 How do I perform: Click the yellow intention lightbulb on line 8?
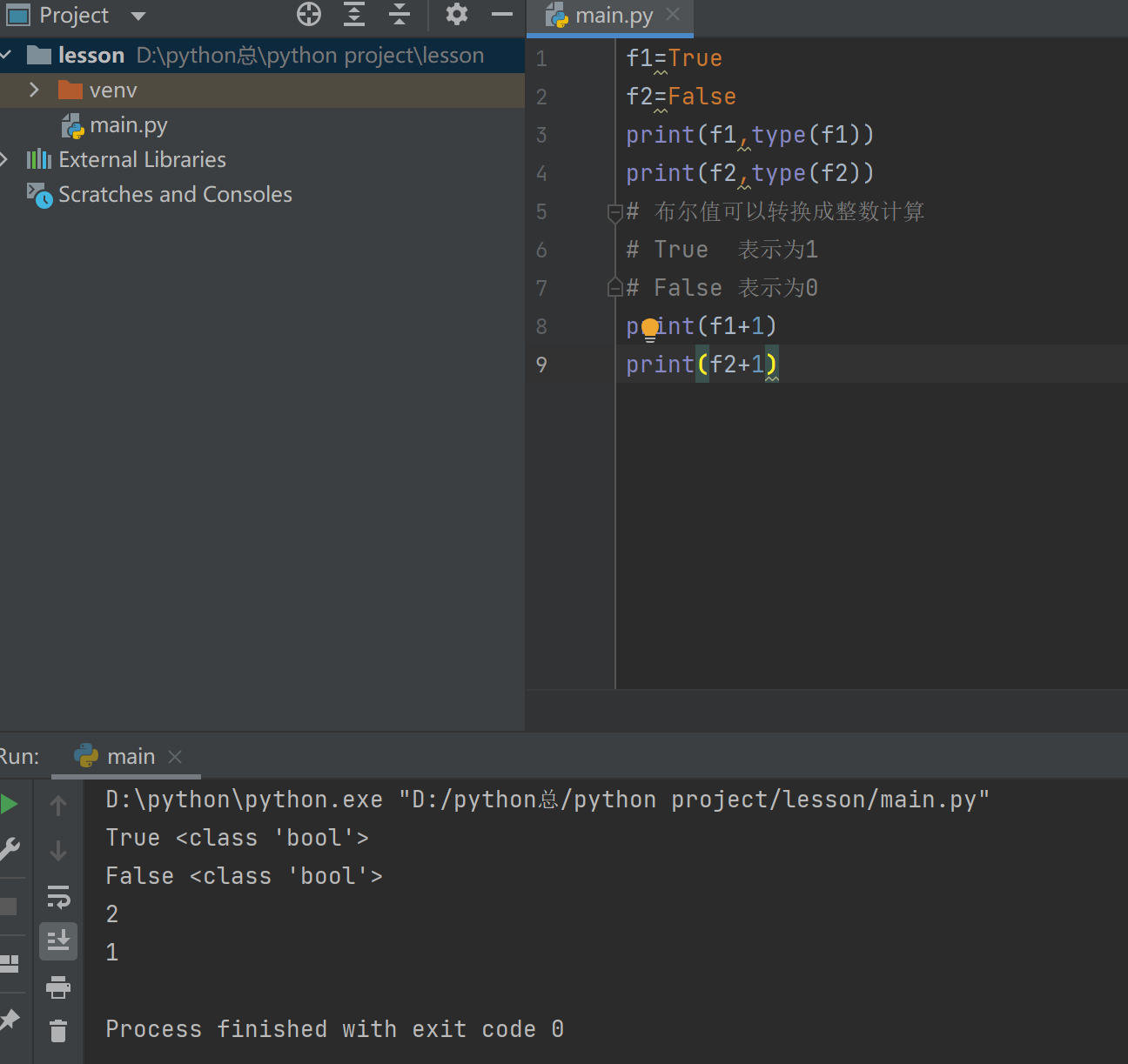650,329
